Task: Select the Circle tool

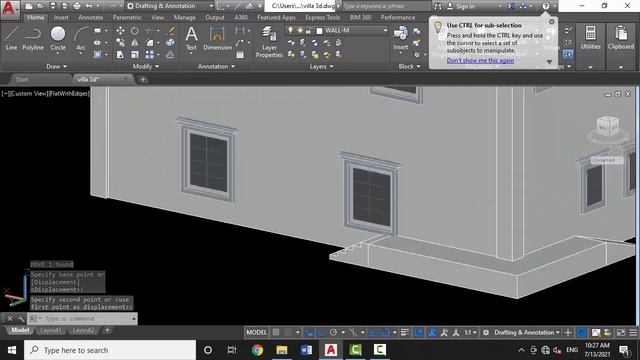Action: click(58, 39)
